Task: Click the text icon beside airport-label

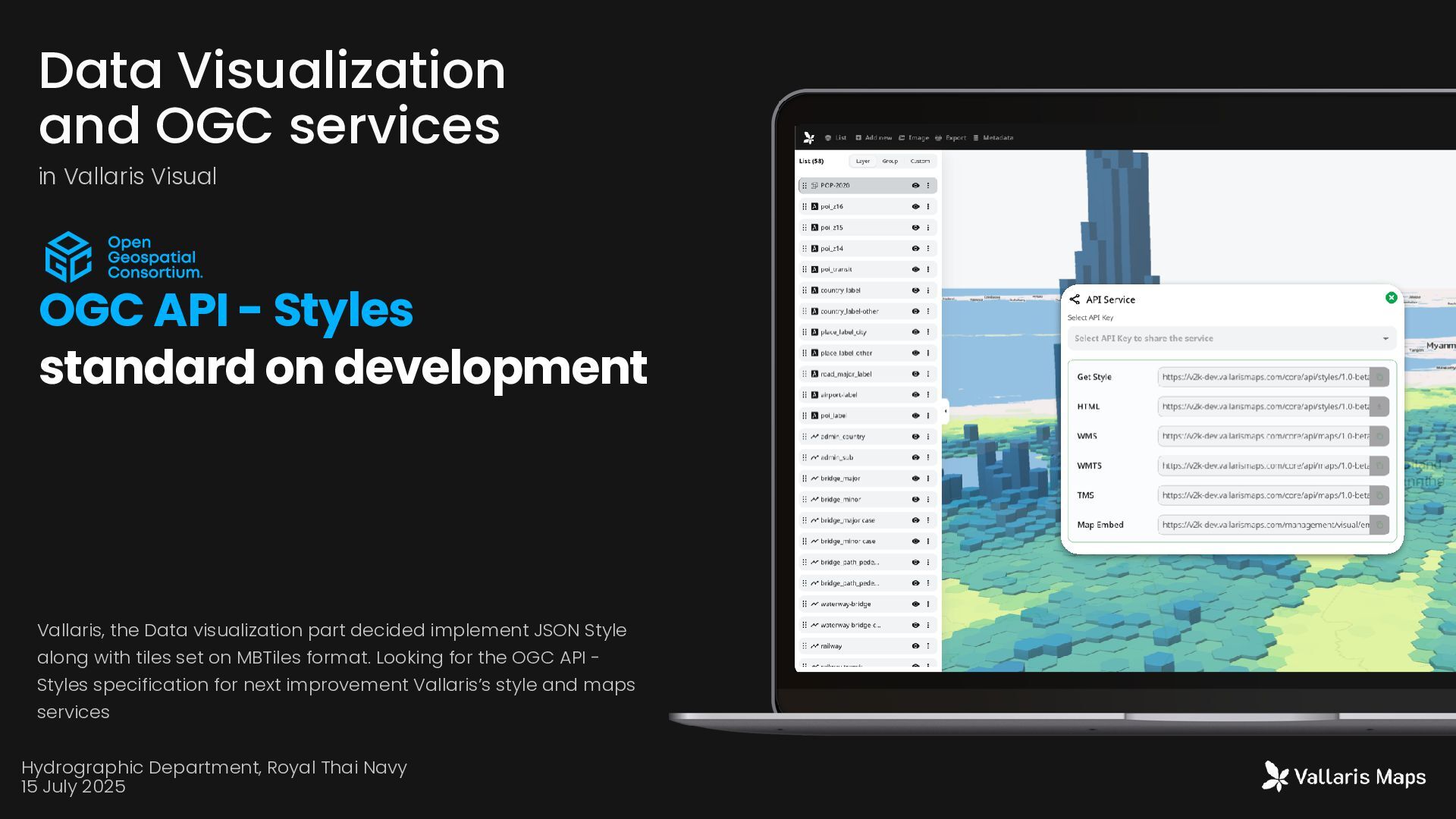Action: click(814, 395)
